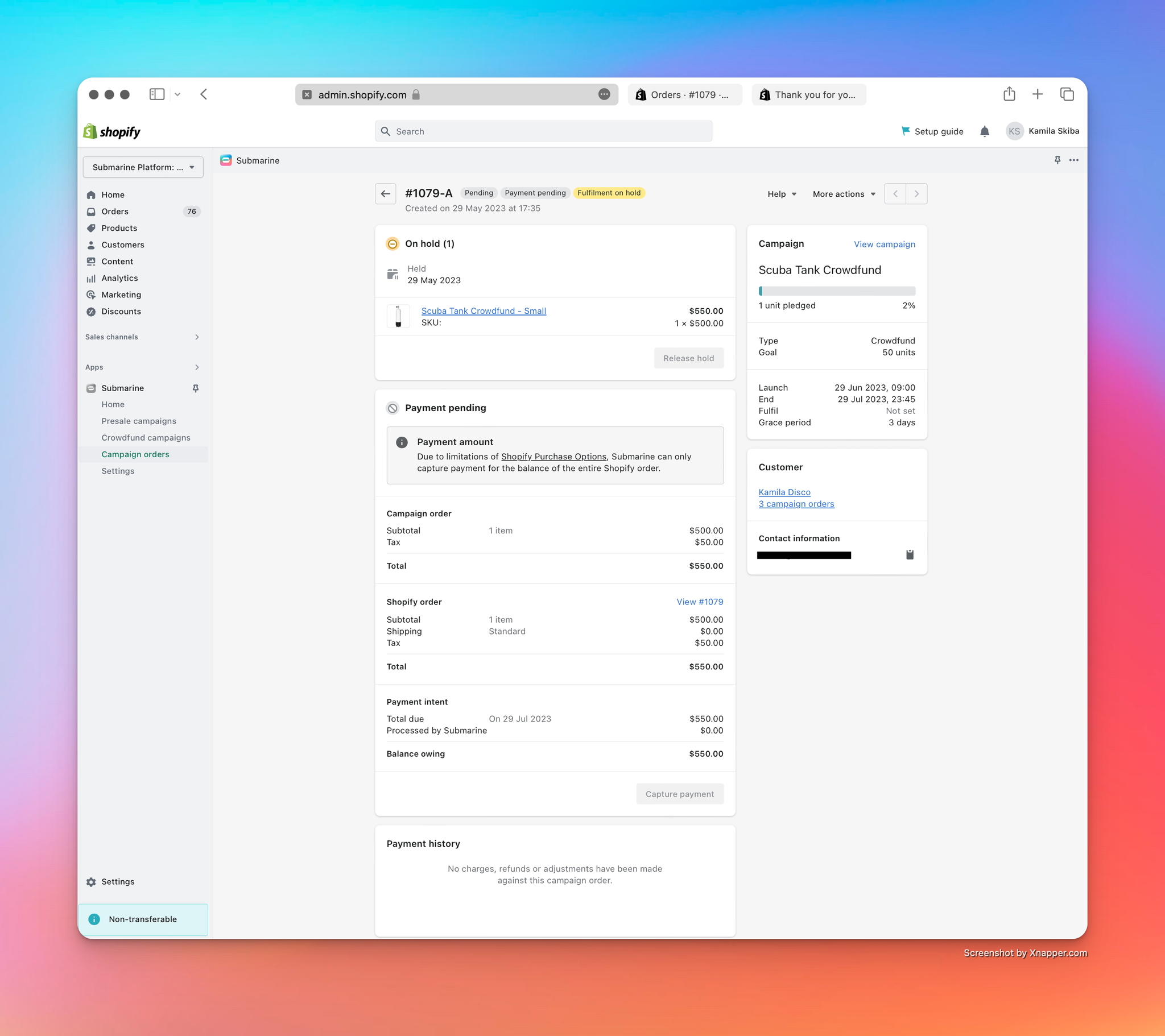
Task: Unpin the Submarine app pin icon in sidebar
Action: pos(196,388)
